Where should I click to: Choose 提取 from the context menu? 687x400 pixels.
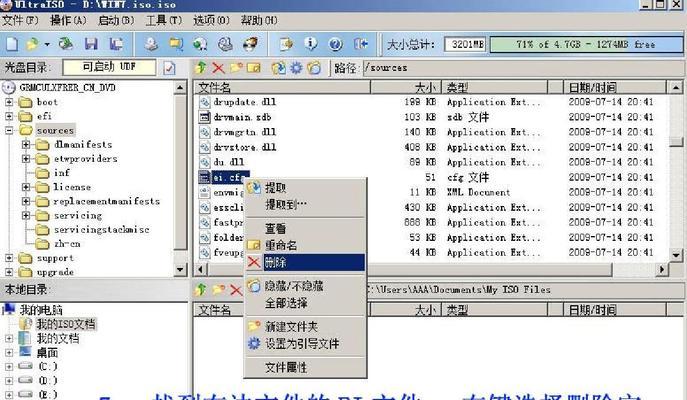point(305,188)
